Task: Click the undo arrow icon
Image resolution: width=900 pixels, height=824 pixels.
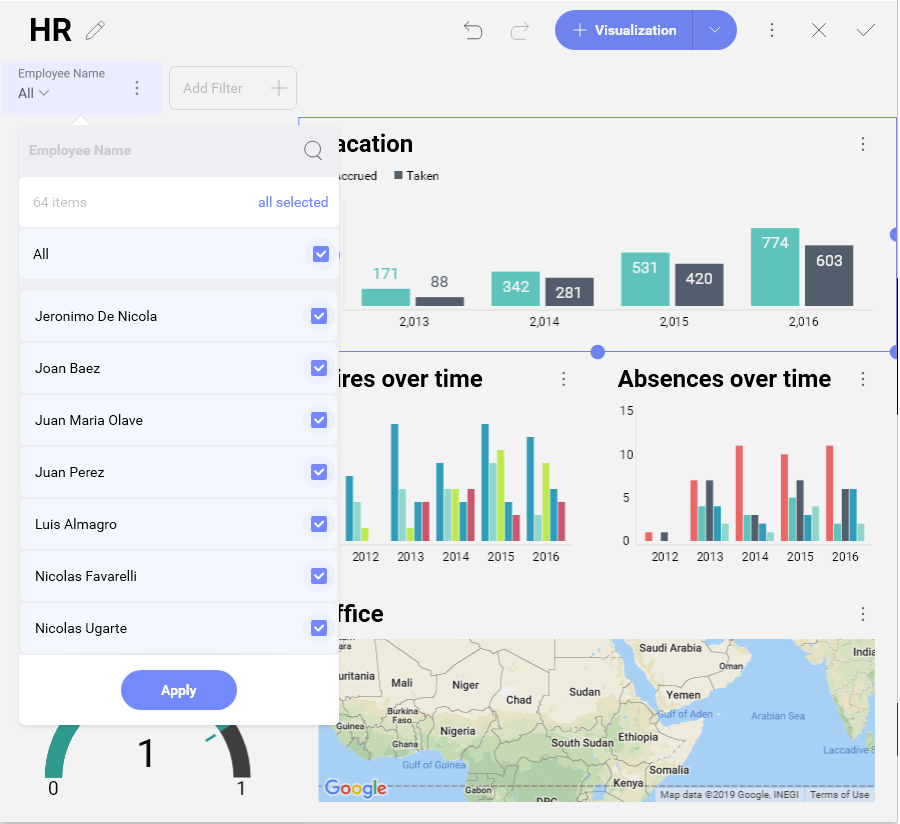Action: pyautogui.click(x=473, y=31)
